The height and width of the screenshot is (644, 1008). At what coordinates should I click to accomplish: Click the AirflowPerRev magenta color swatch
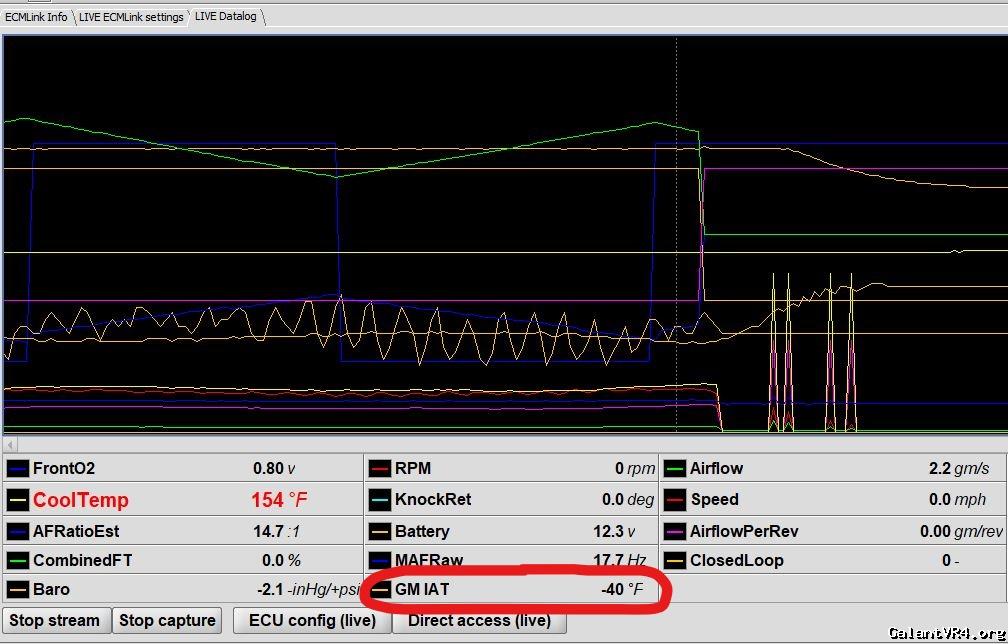point(675,531)
